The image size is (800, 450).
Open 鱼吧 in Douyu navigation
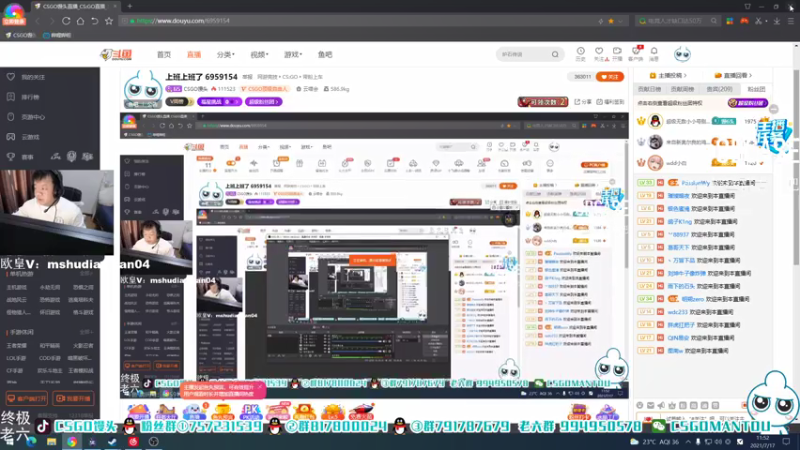pyautogui.click(x=325, y=55)
